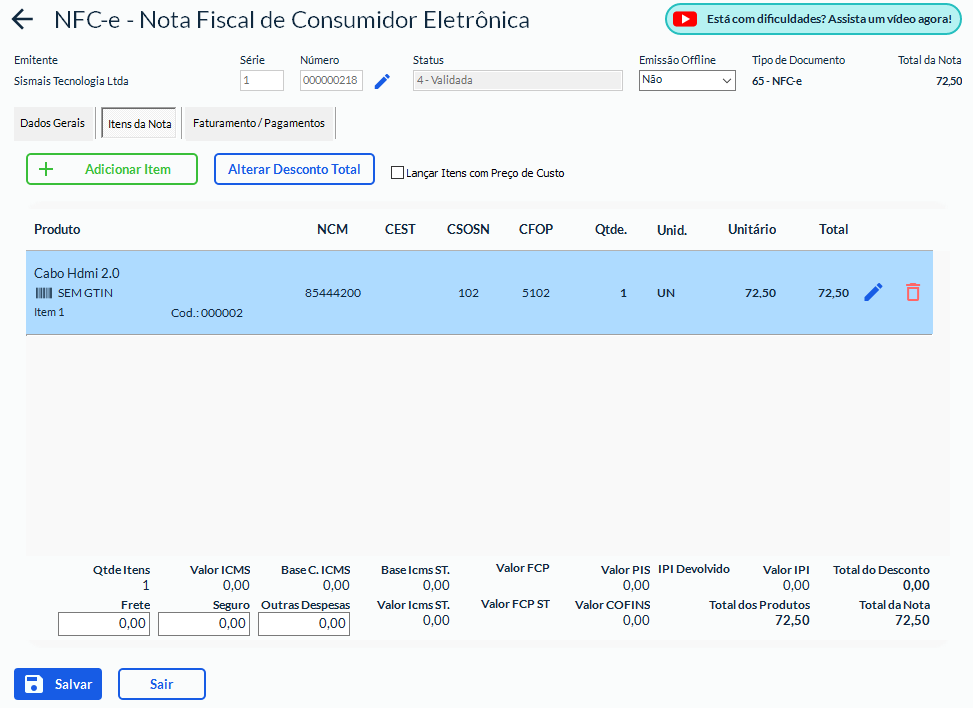Focus the Seguro input field

[x=204, y=624]
